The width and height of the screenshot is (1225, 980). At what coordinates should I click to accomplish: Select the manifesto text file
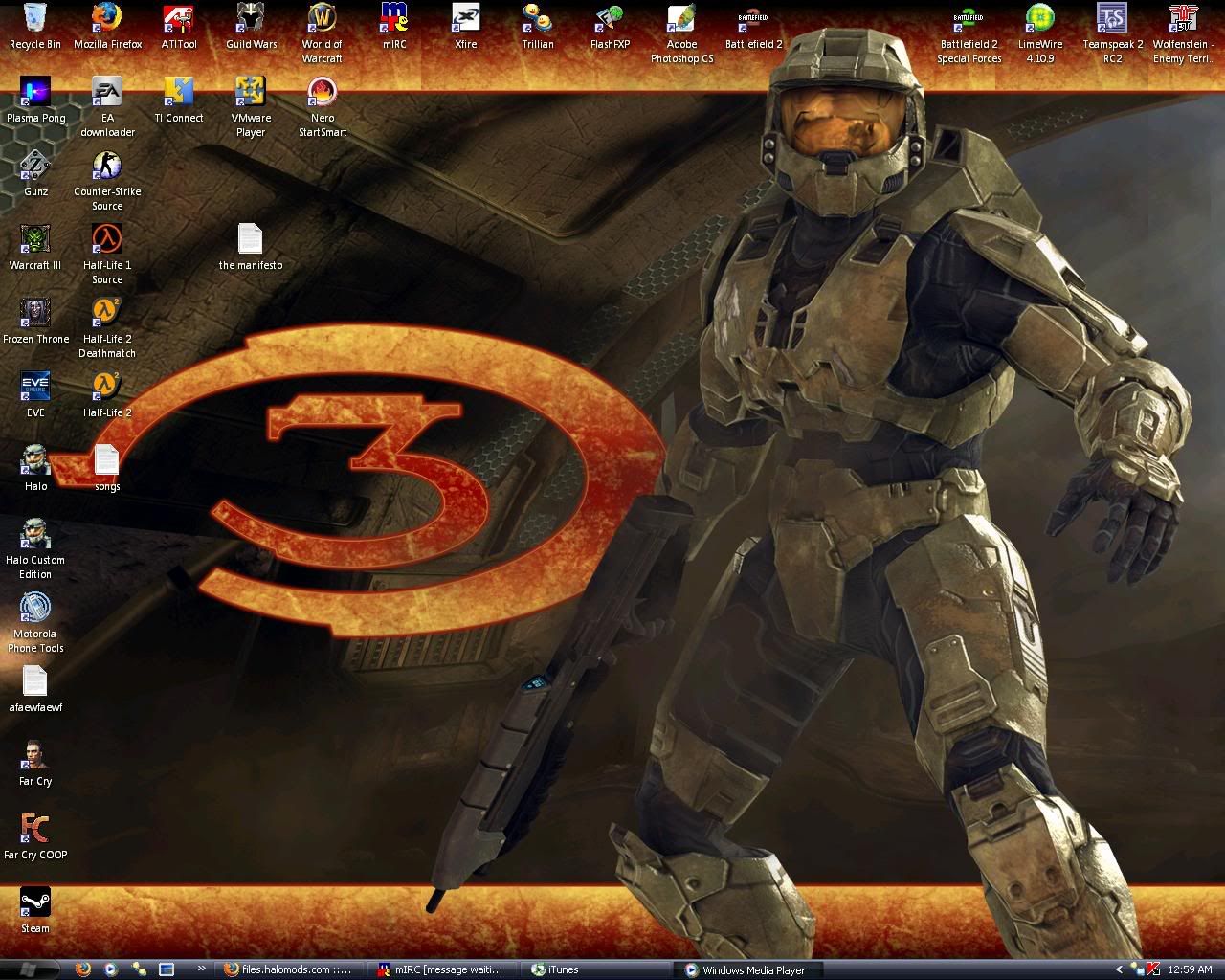(x=251, y=247)
